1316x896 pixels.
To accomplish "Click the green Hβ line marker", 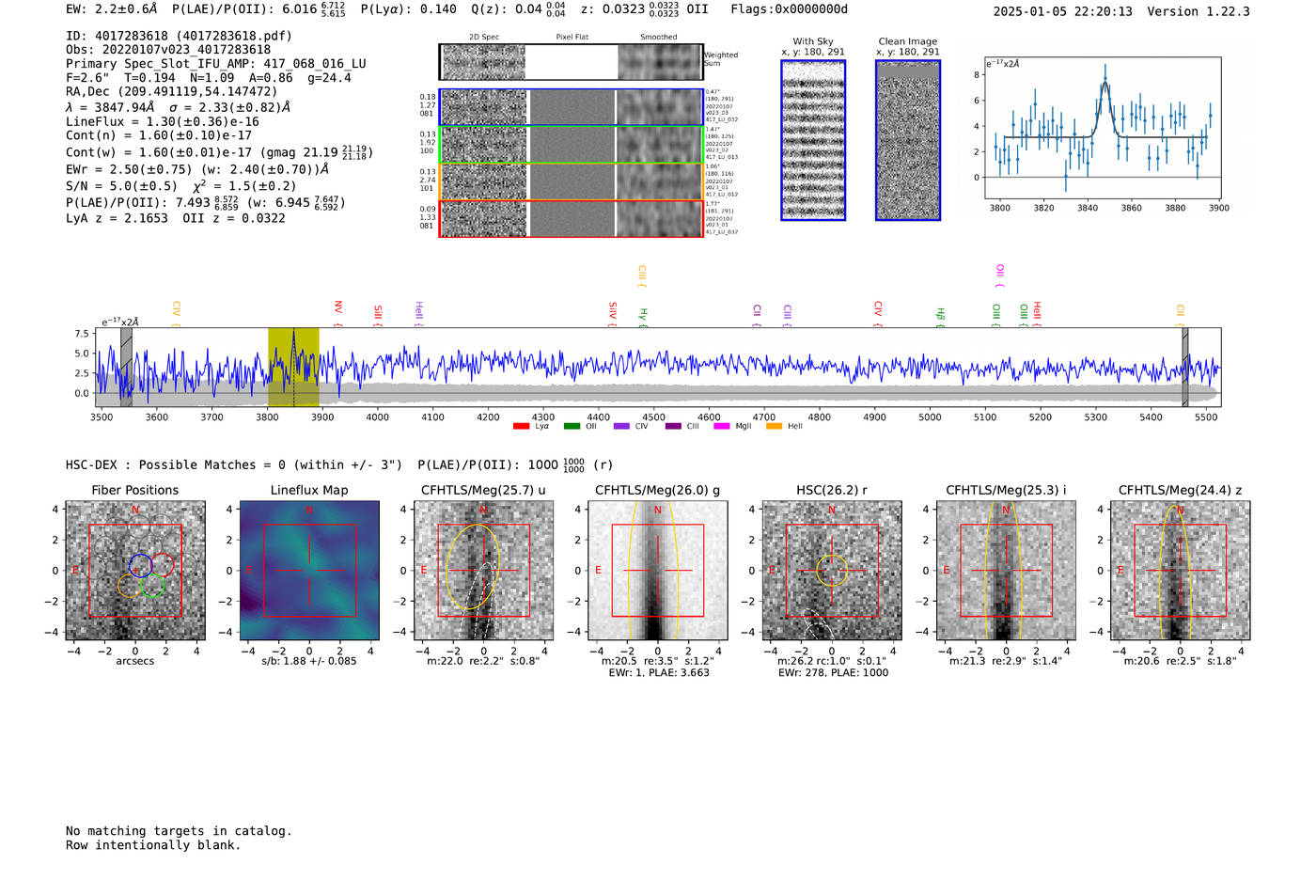I will [940, 317].
